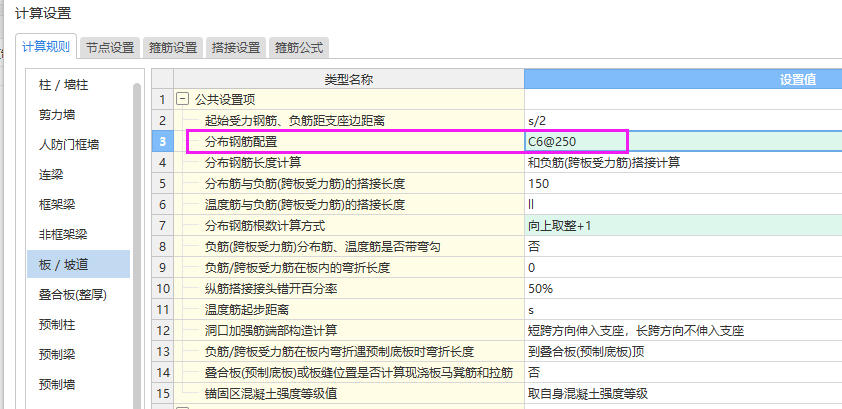Viewport: 842px width, 409px height.
Task: Select row name 负筋/跨板受力筋在板内的弯折长度
Action: (x=297, y=267)
